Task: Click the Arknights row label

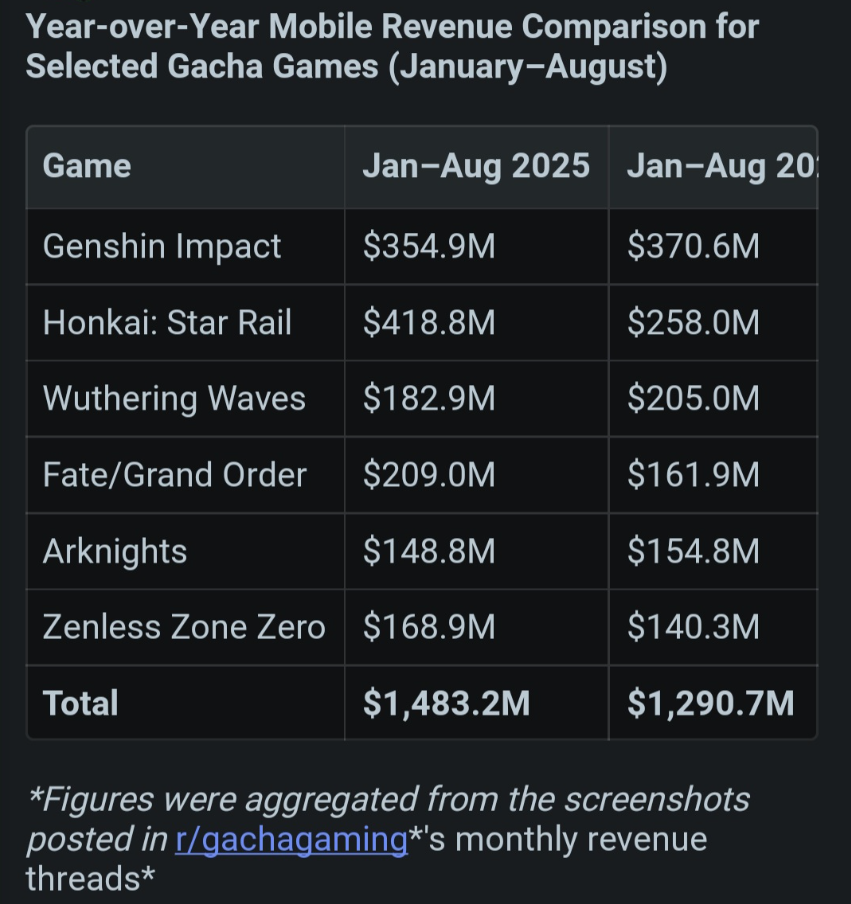Action: [x=115, y=551]
